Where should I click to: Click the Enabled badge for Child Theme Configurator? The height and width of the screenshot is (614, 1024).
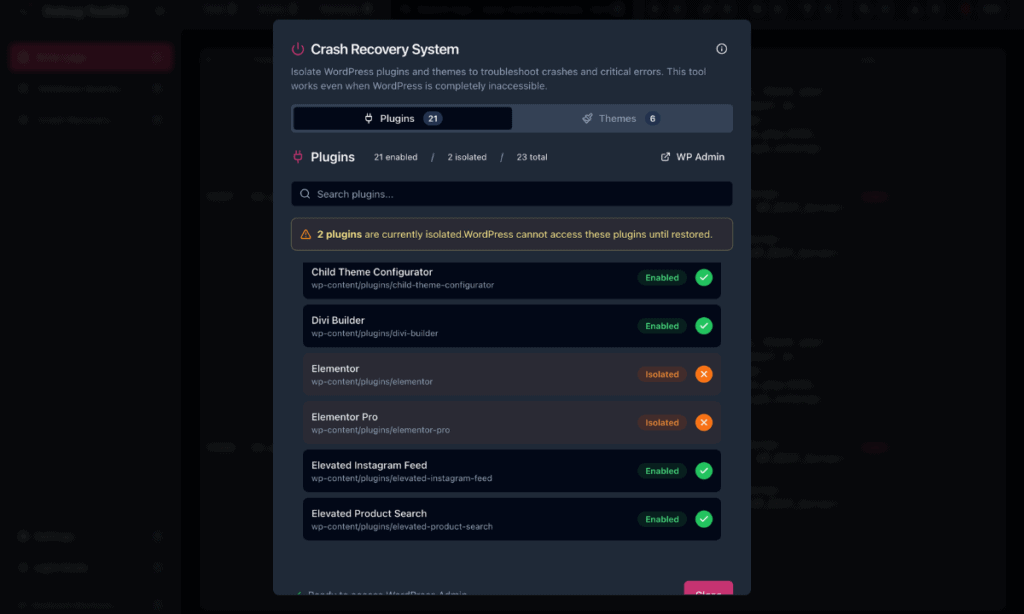click(x=662, y=278)
